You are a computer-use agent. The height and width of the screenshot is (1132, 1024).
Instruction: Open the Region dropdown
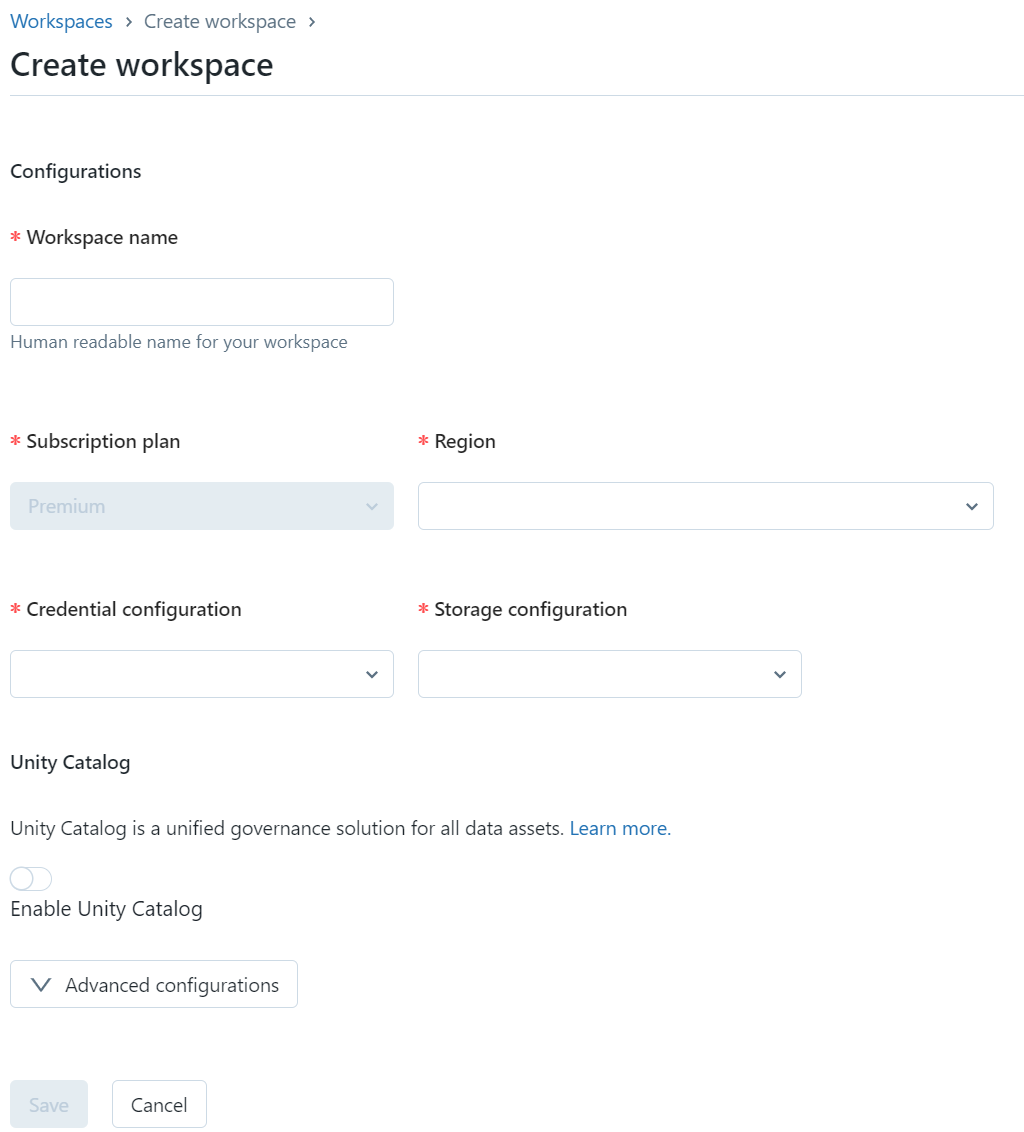[x=706, y=506]
